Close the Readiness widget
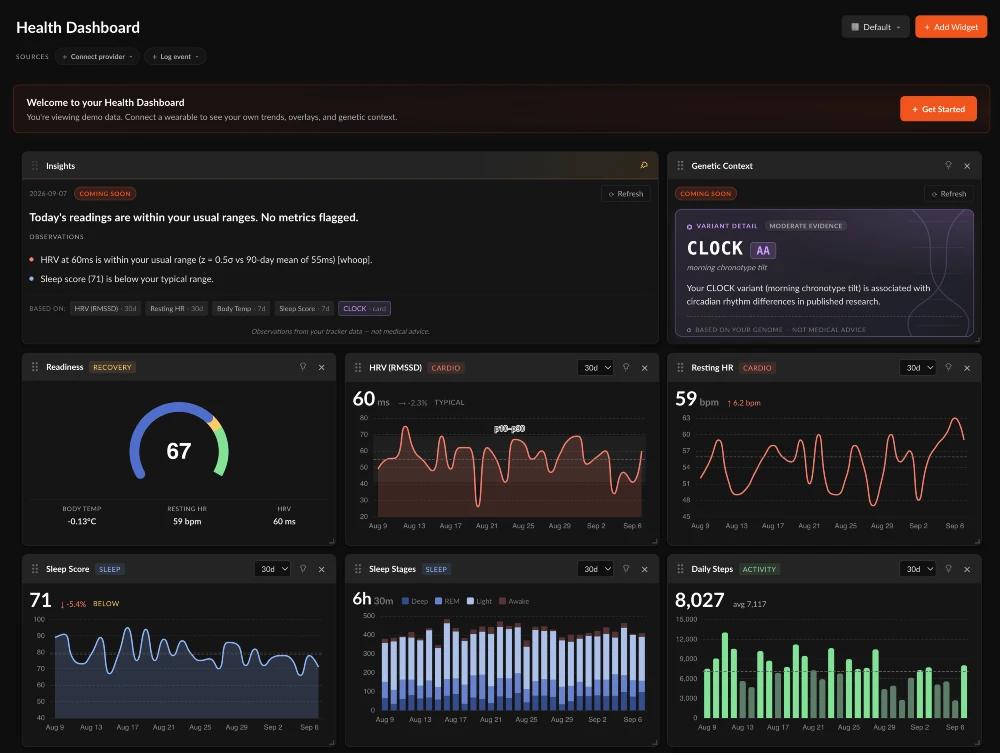The width and height of the screenshot is (1000, 753). tap(321, 367)
